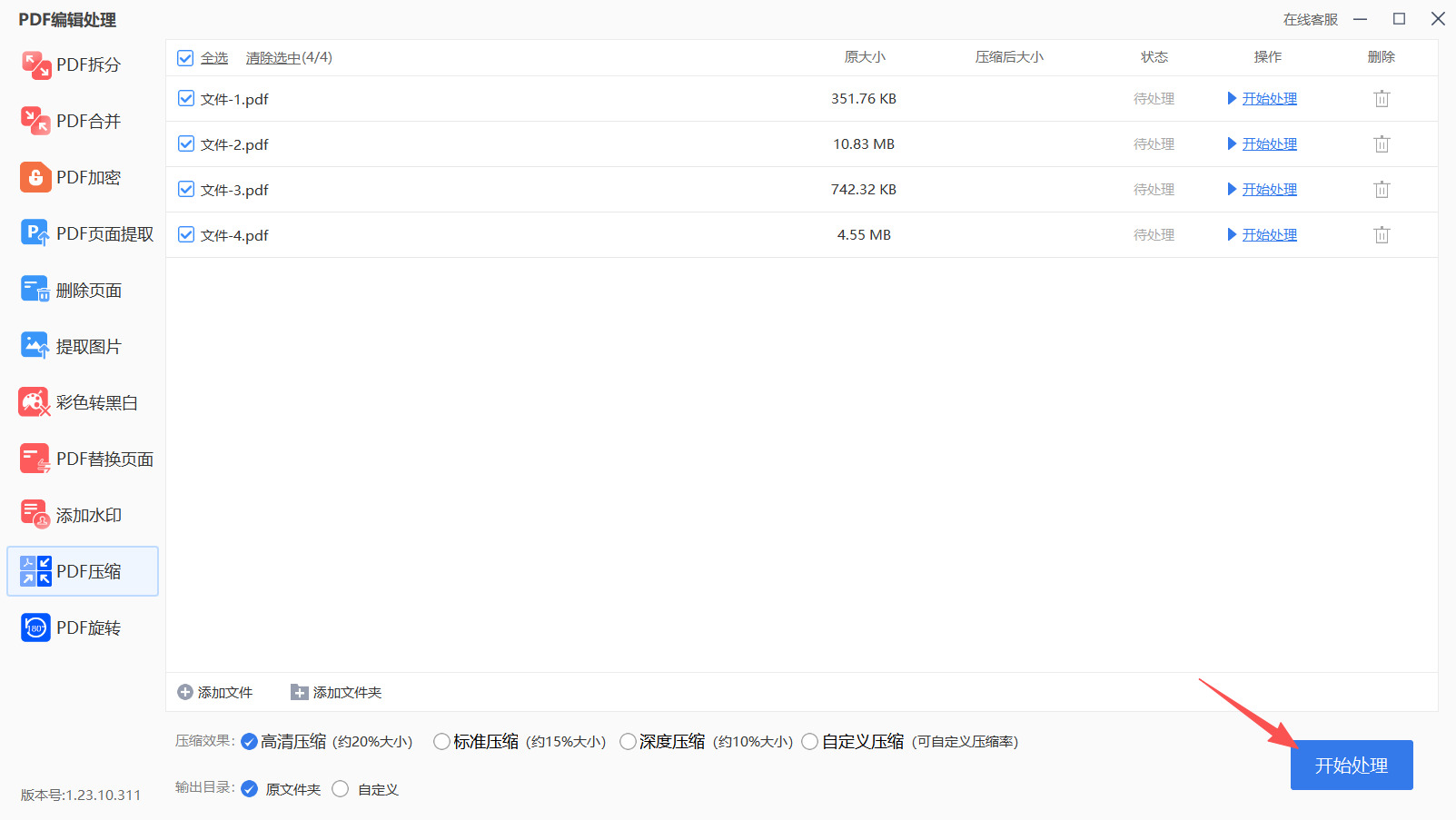Open the 彩色转黑白 grayscale icon
The width and height of the screenshot is (1456, 820).
(x=35, y=403)
